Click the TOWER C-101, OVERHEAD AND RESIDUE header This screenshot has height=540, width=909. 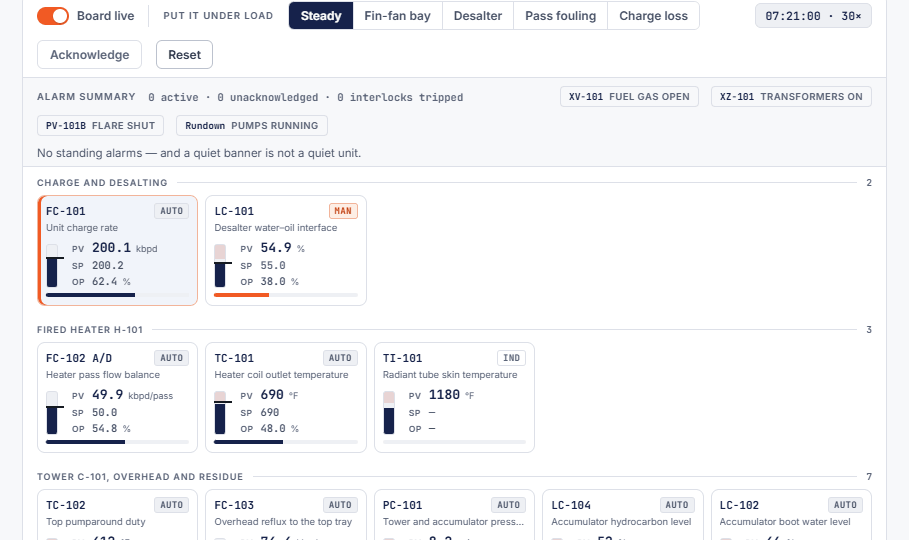140,477
